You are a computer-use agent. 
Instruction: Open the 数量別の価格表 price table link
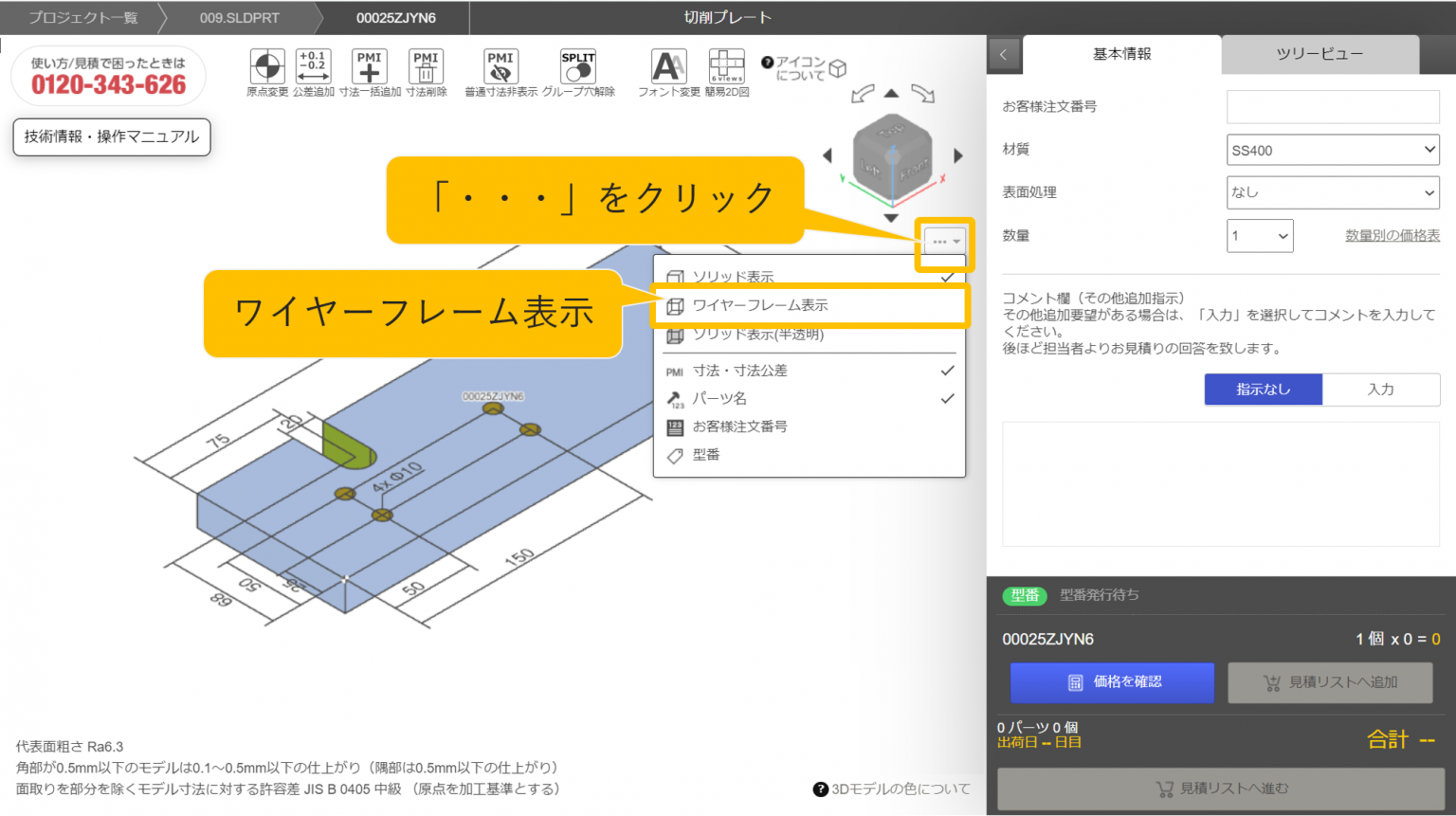point(1392,234)
